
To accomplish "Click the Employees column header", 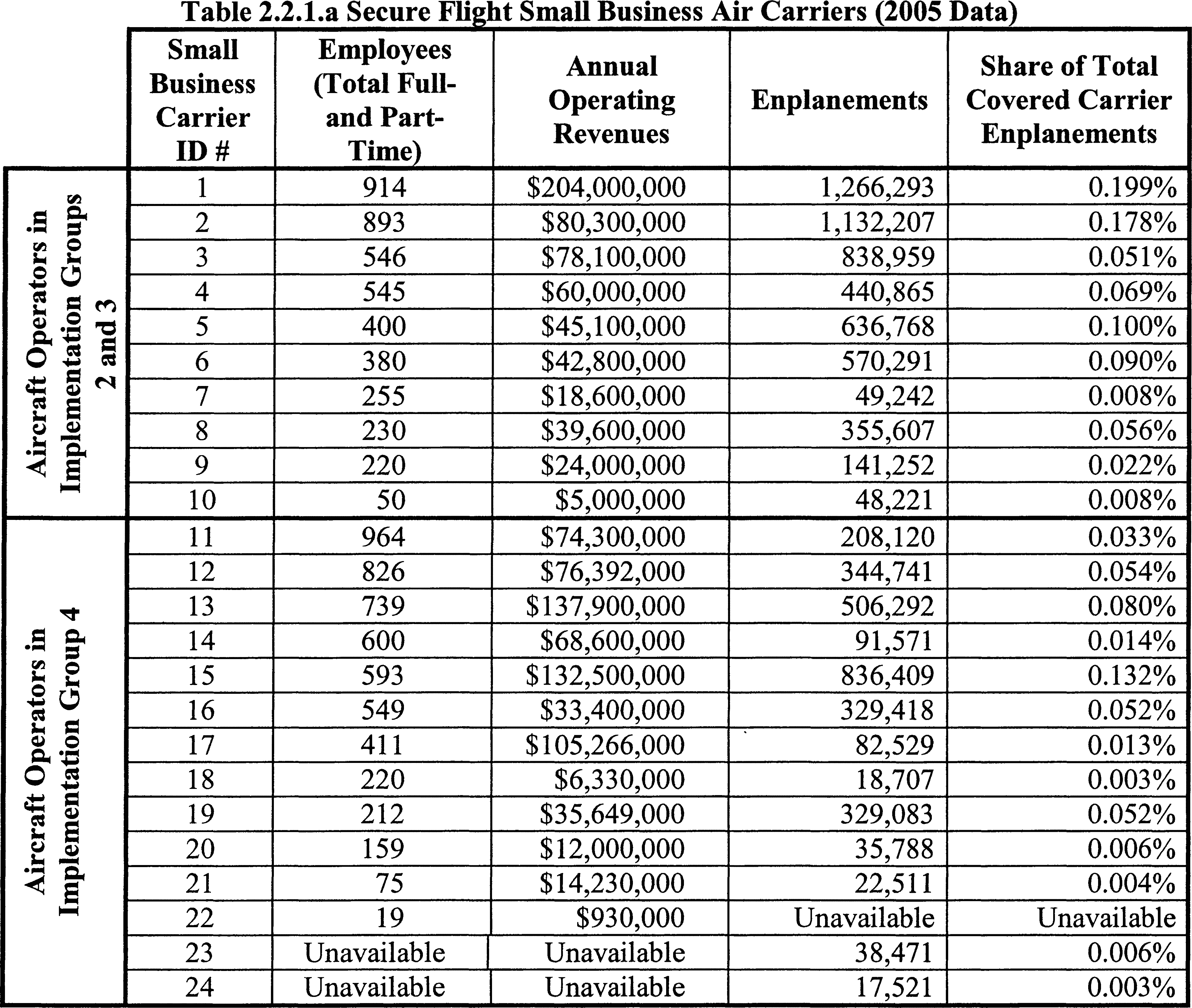I will tap(384, 100).
